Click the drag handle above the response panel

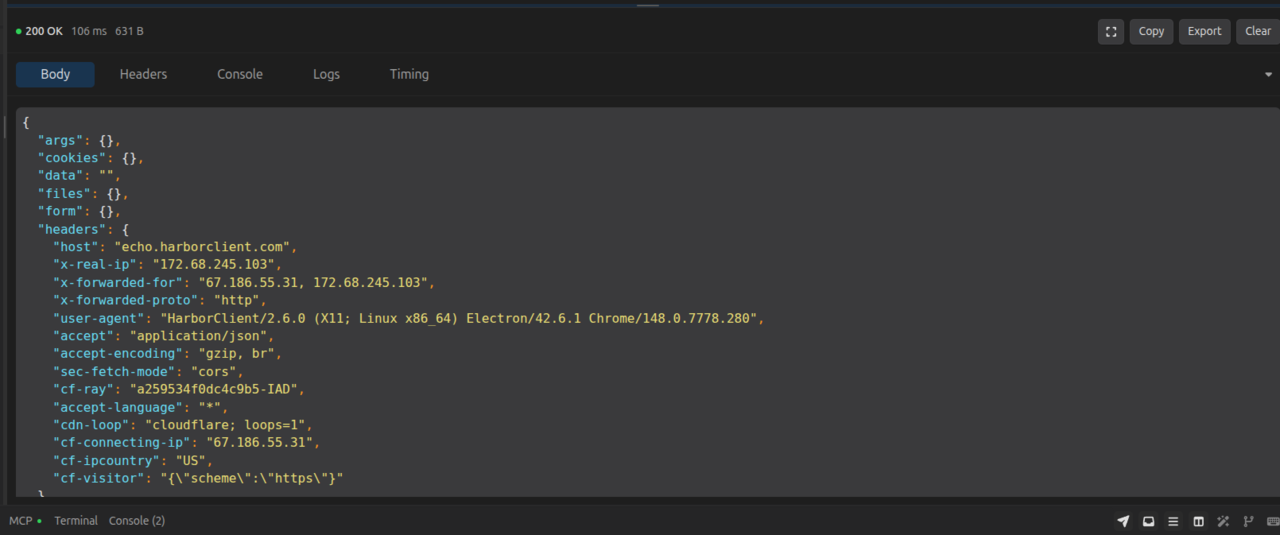[648, 5]
